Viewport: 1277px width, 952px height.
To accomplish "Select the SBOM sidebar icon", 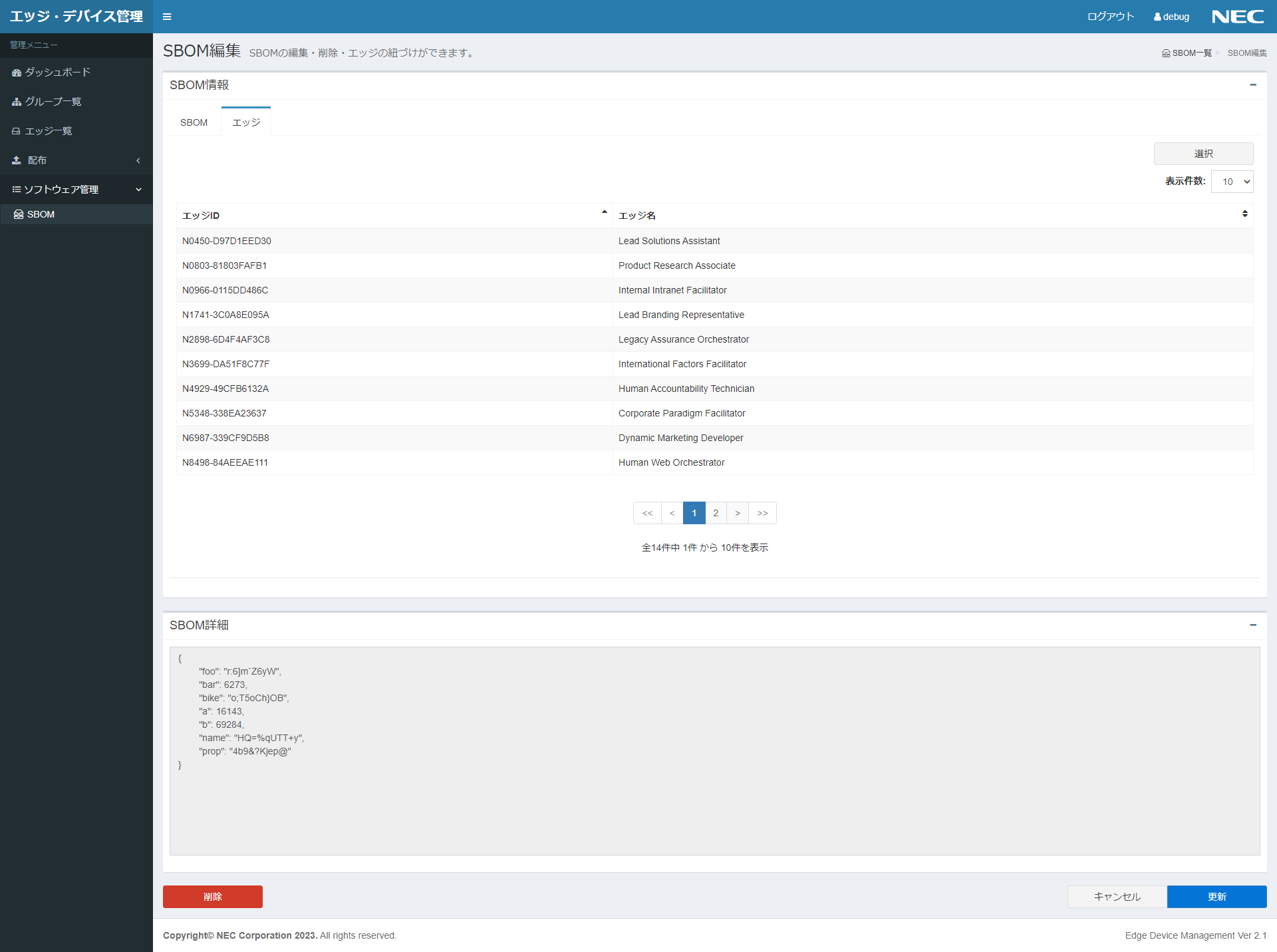I will (19, 214).
